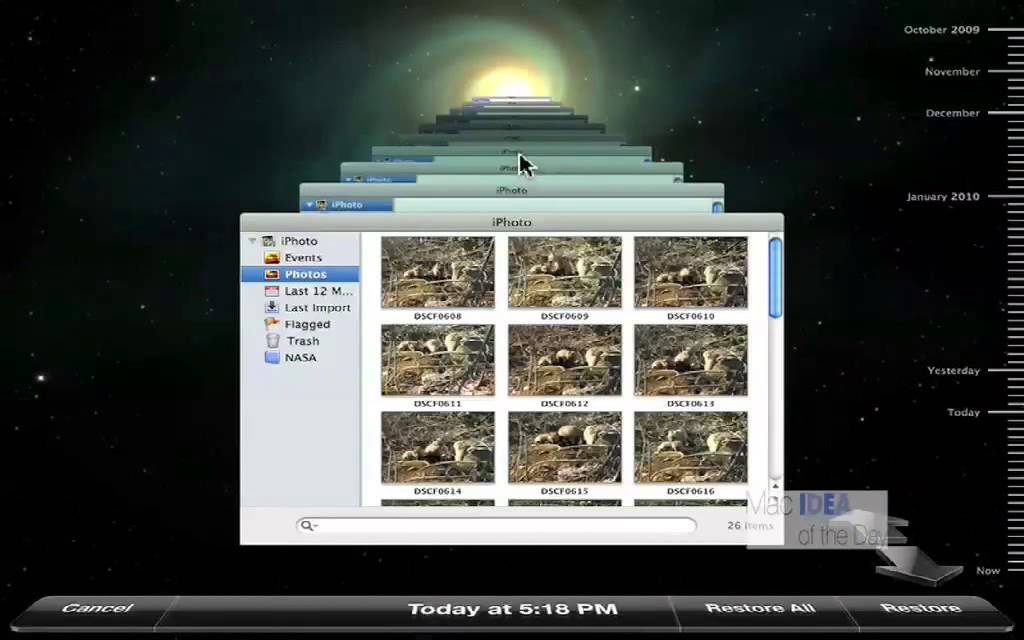Click the DSCF0616 filename label

point(690,491)
